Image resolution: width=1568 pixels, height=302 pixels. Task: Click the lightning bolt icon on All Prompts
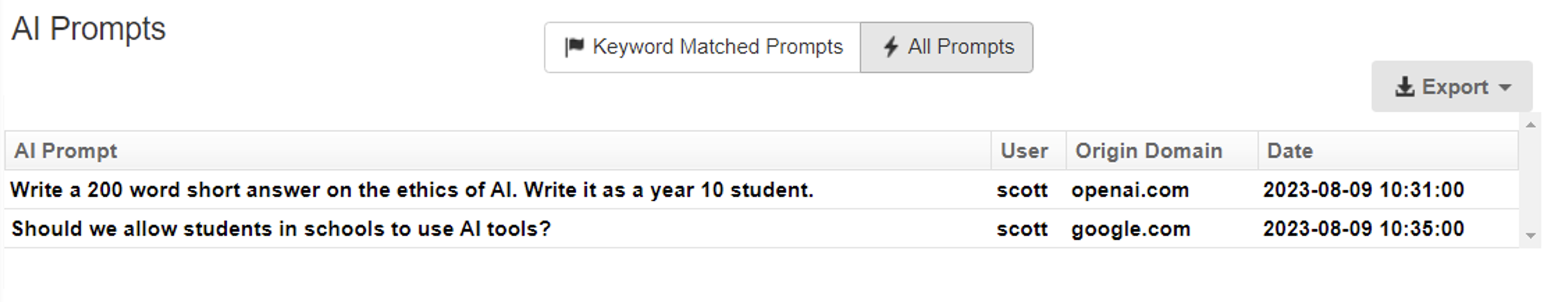[890, 47]
